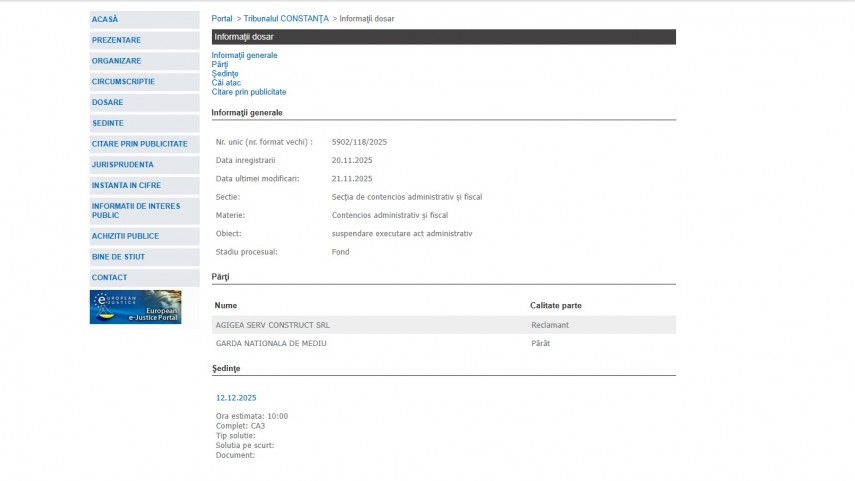Open INSTANTA IN CIFRE page

[126, 185]
